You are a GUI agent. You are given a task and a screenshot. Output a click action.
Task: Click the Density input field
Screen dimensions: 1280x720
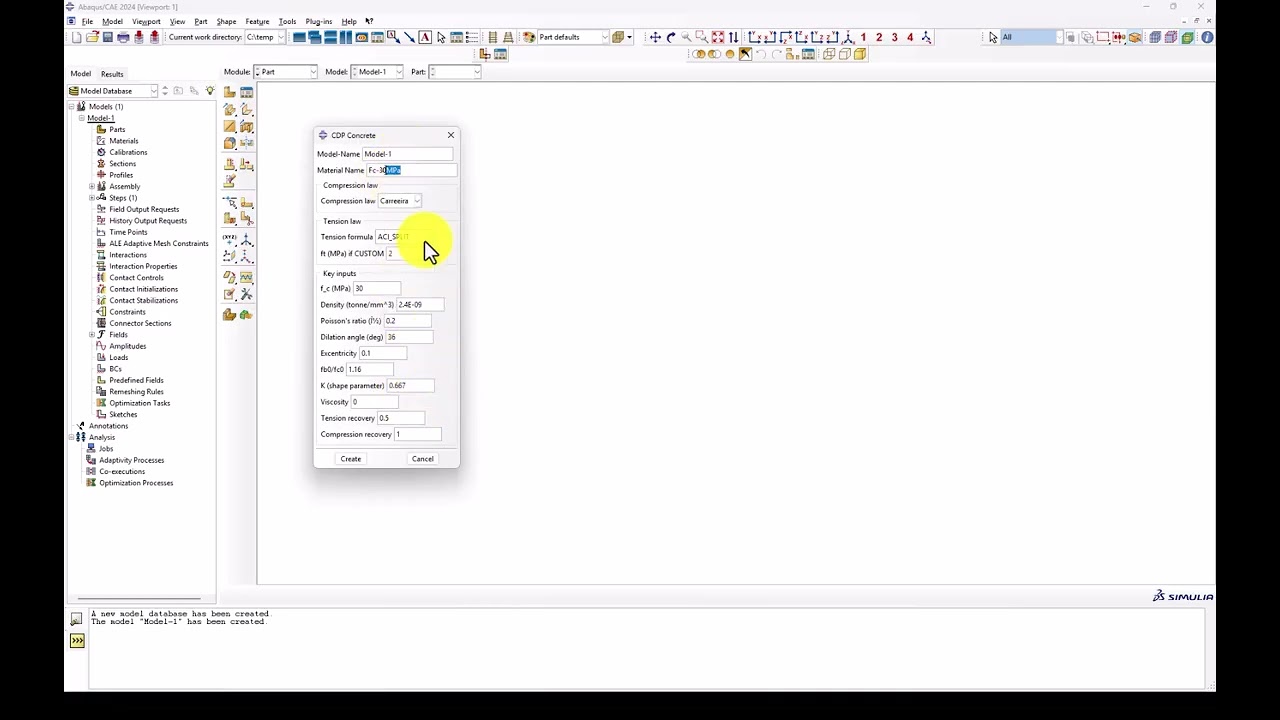pyautogui.click(x=421, y=305)
